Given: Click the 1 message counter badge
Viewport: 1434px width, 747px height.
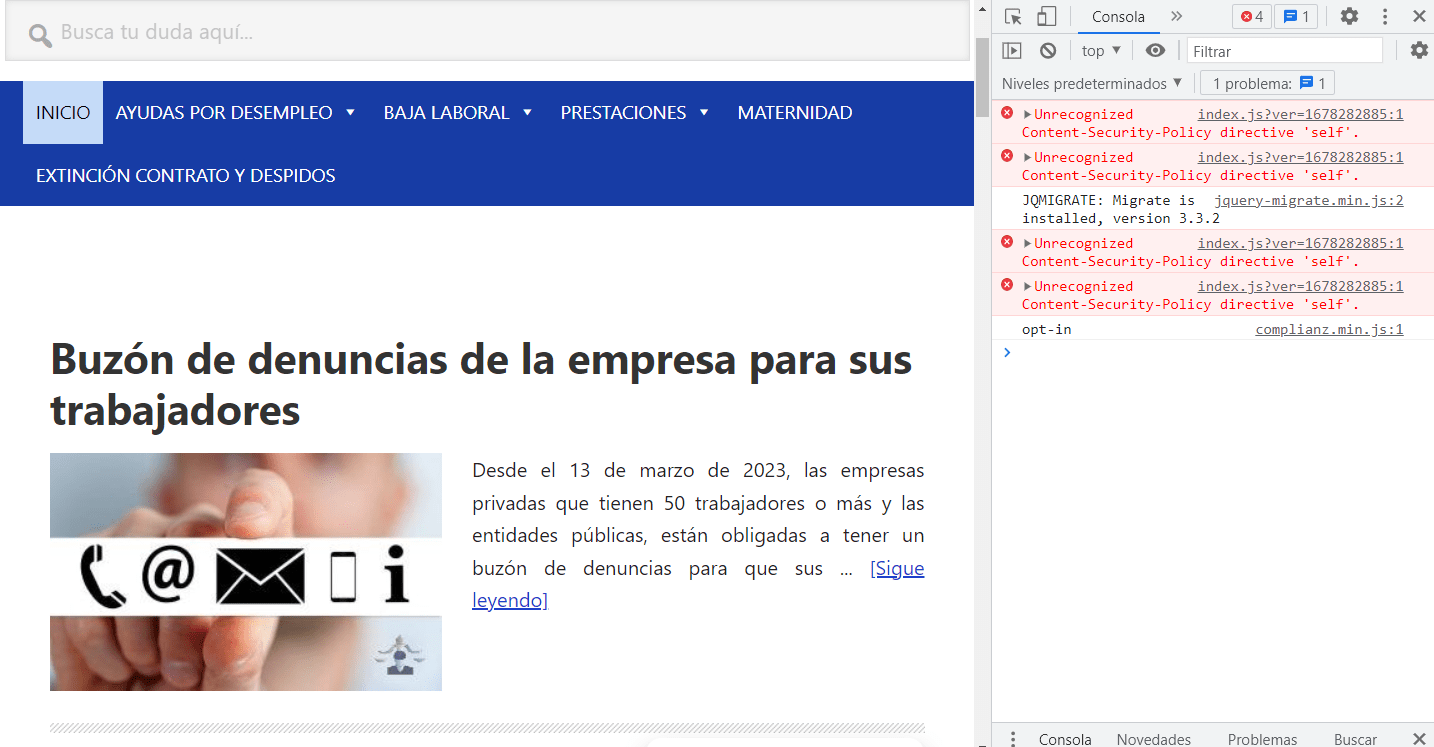Looking at the screenshot, I should 1297,16.
